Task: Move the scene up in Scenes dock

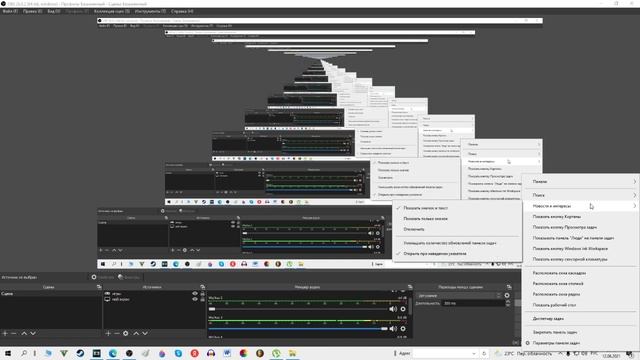Action: point(24,333)
